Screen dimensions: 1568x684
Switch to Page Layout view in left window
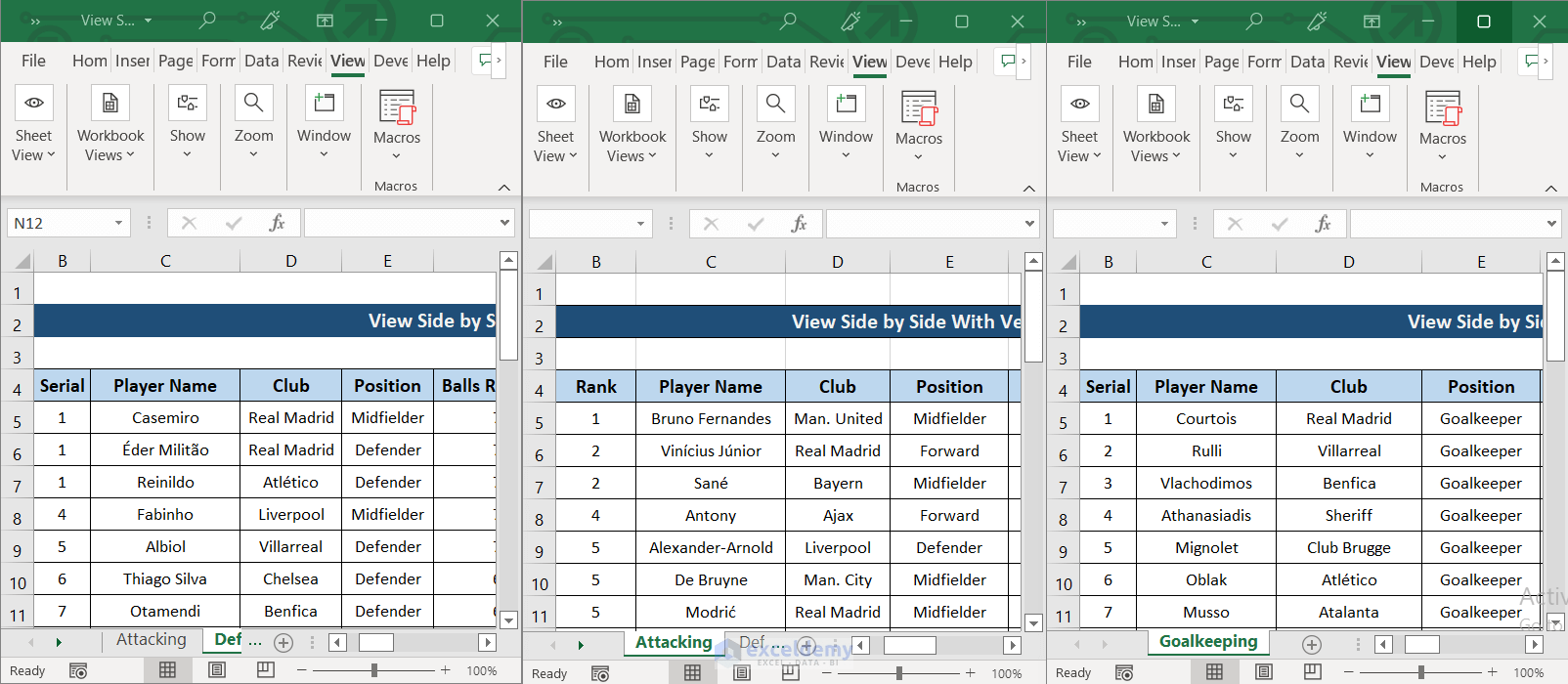(217, 670)
